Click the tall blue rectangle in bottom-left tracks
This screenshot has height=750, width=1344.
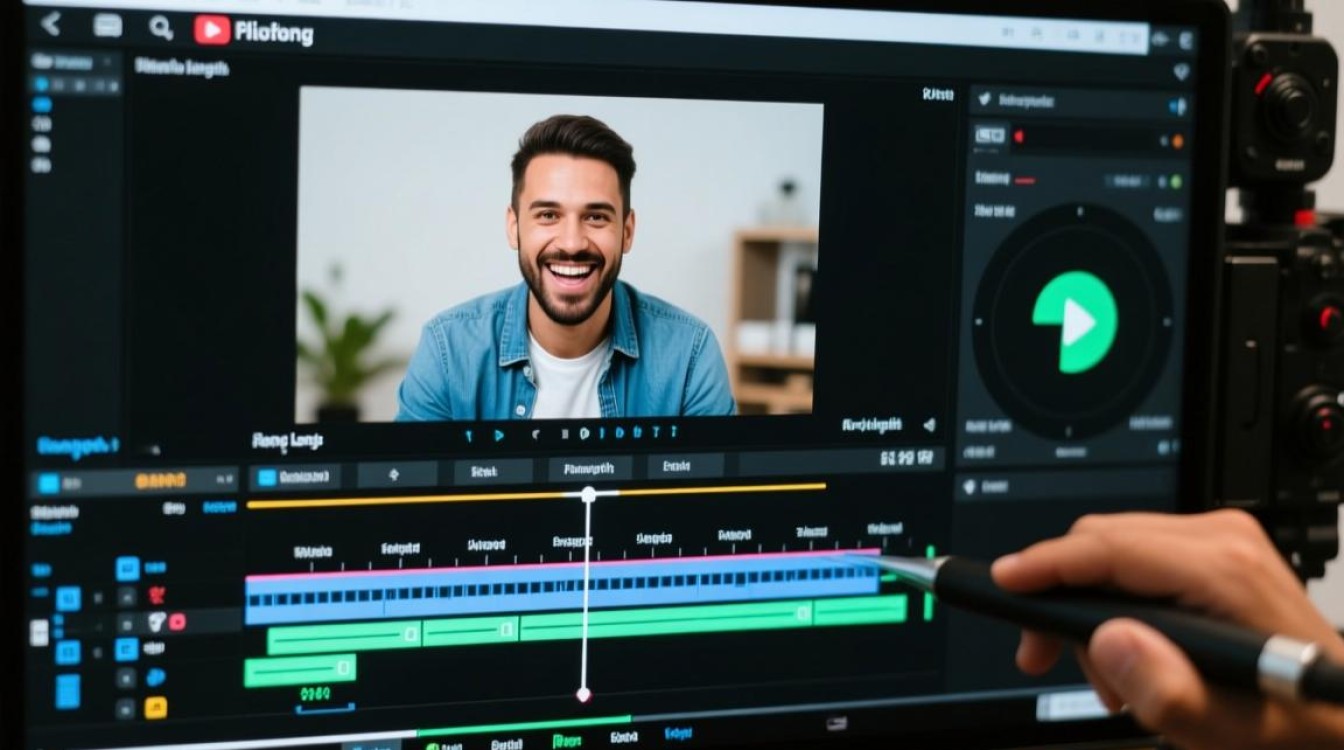click(x=68, y=691)
